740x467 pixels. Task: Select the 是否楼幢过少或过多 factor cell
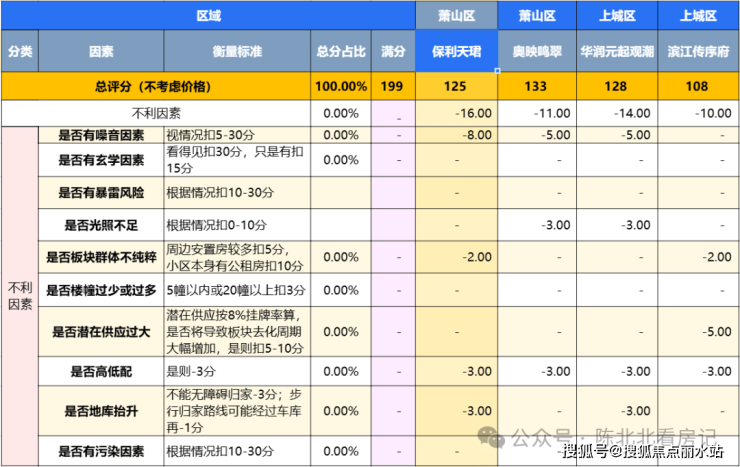[x=101, y=290]
